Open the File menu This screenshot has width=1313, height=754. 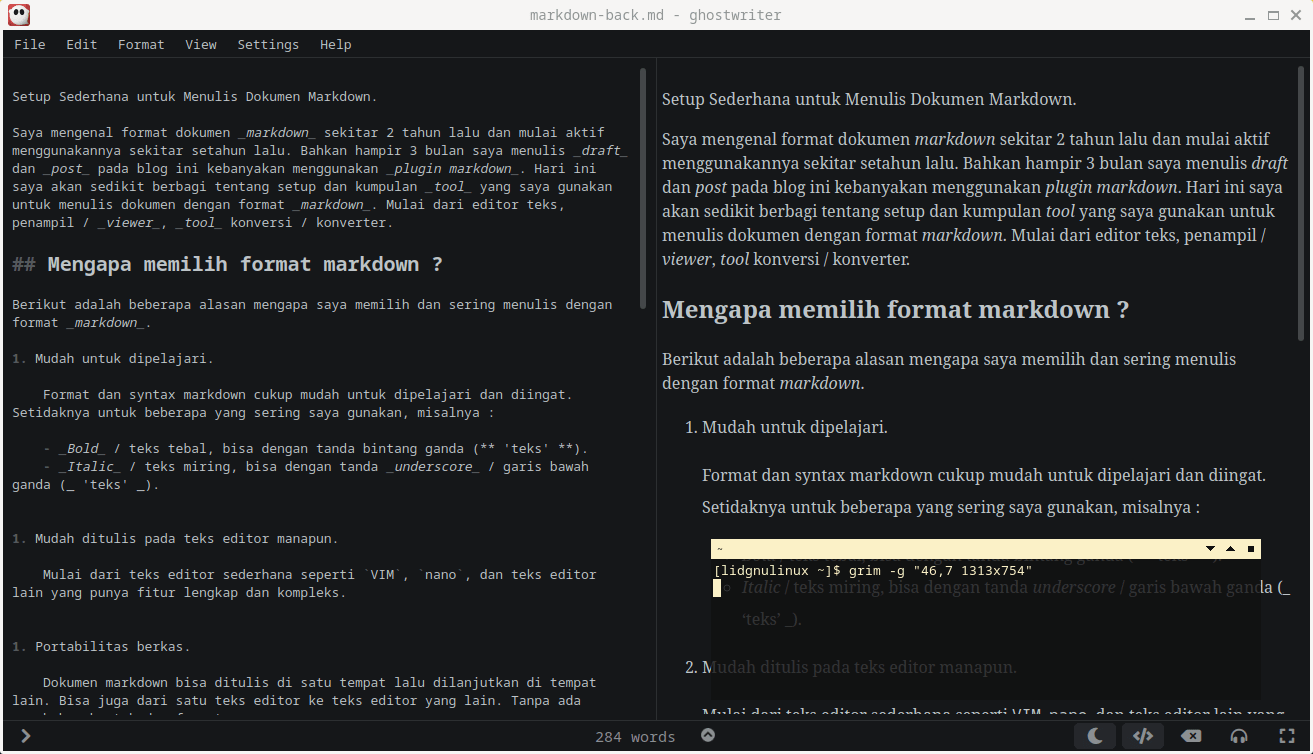29,44
